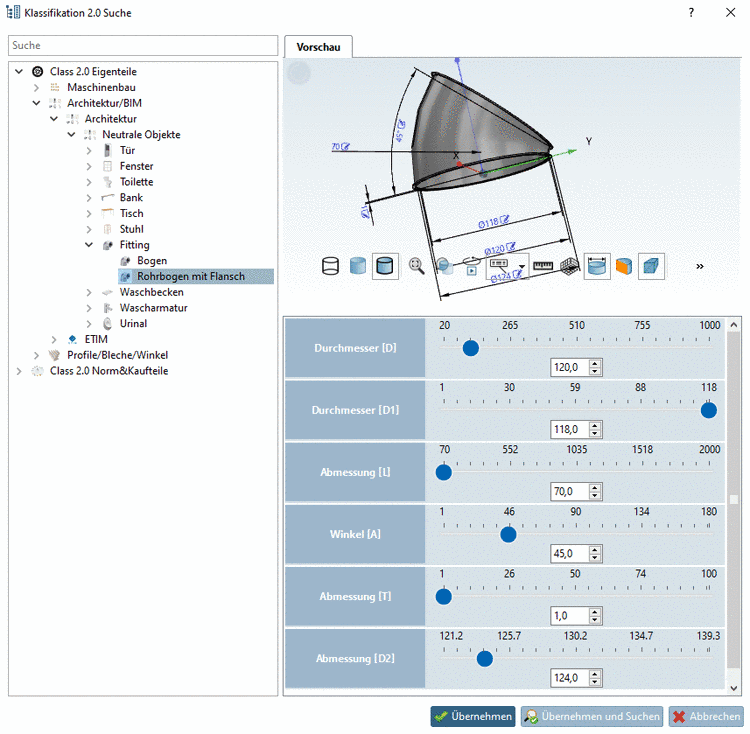The height and width of the screenshot is (734, 750).
Task: Select wireframe display mode icon
Action: pyautogui.click(x=331, y=266)
